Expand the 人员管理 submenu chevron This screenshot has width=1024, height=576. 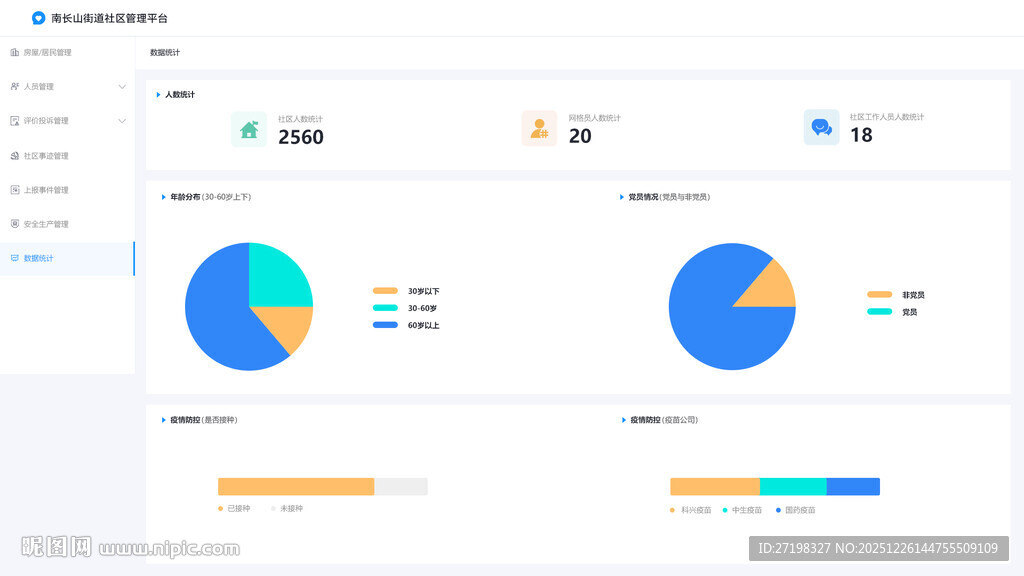point(122,87)
